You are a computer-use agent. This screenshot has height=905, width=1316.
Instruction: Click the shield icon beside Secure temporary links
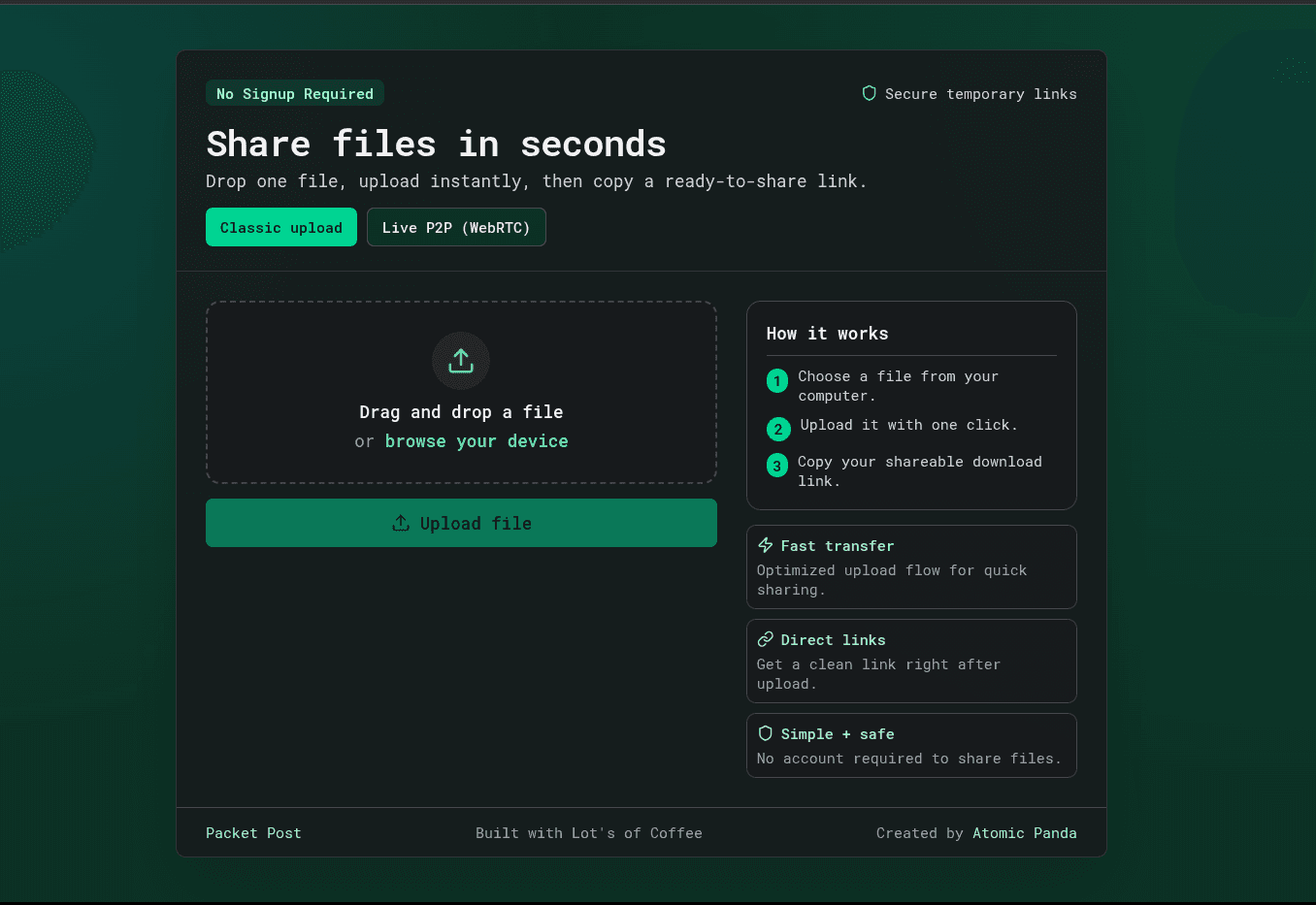coord(870,93)
